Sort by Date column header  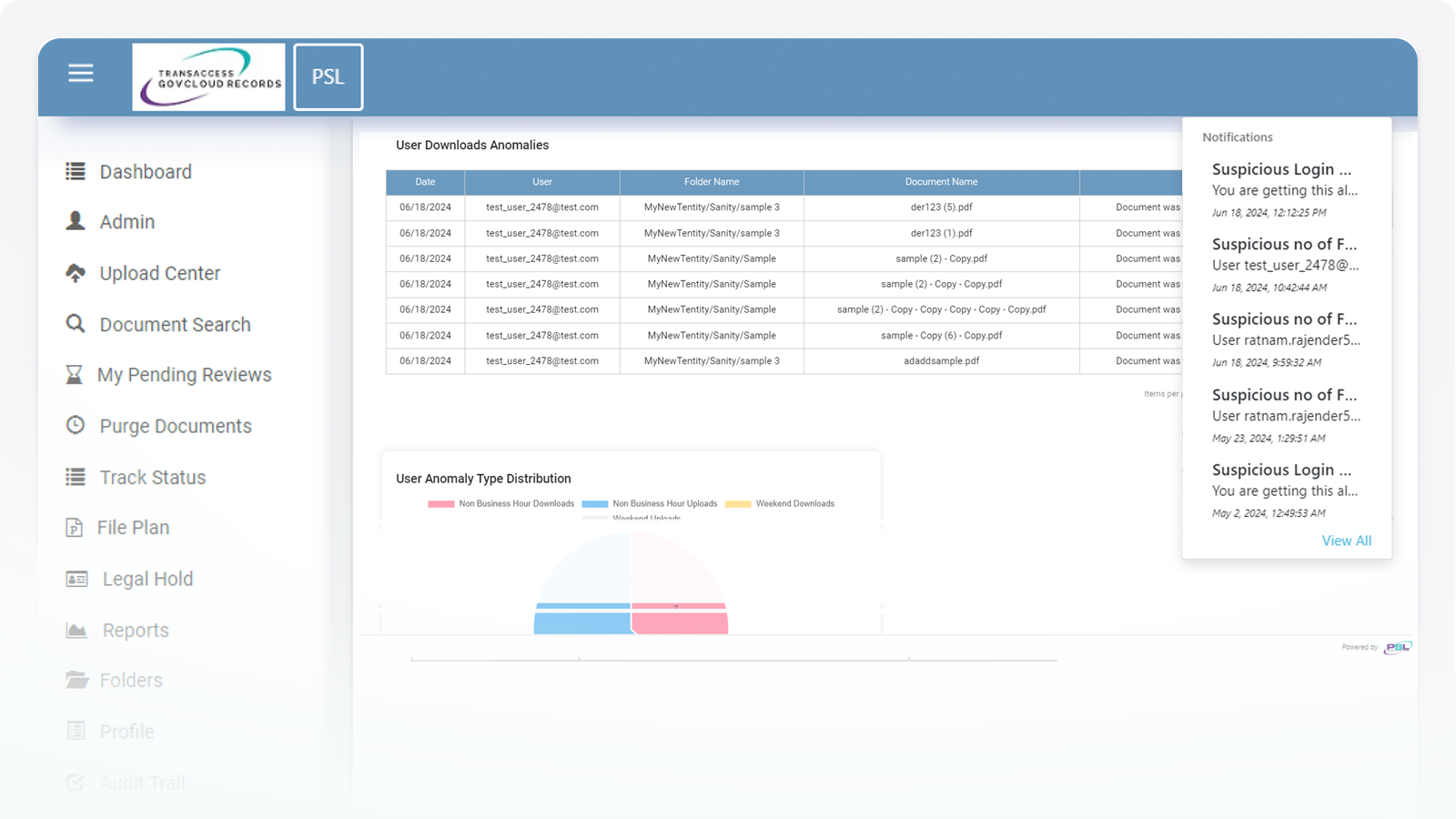tap(425, 182)
